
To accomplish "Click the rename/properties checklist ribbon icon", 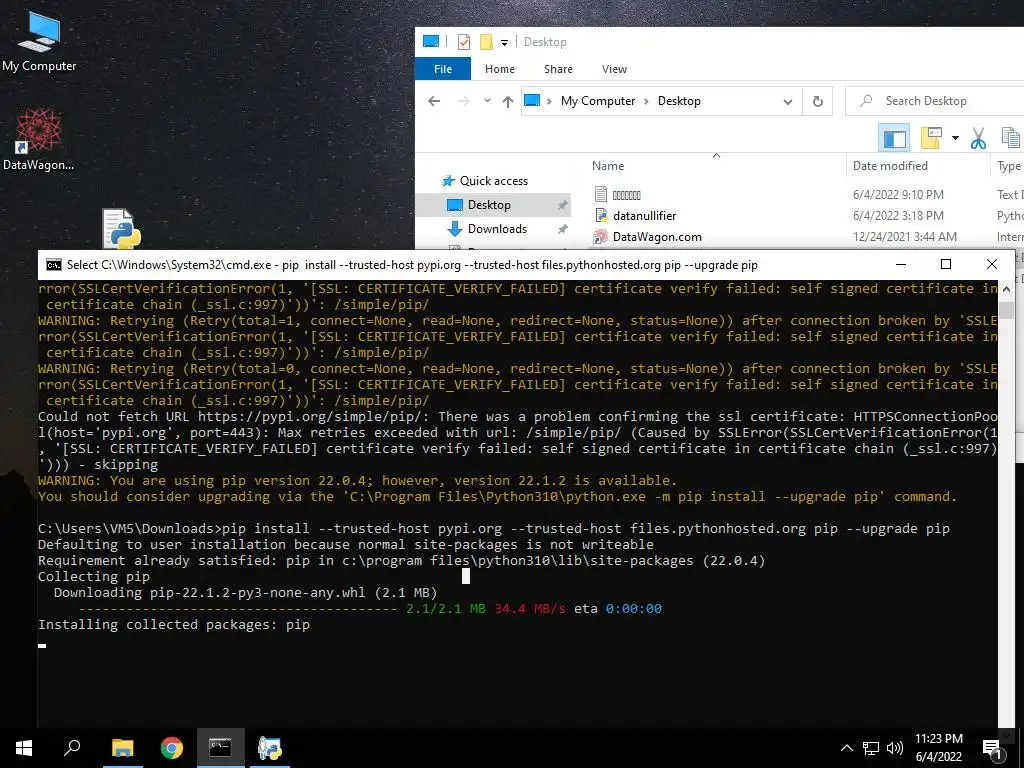I will click(931, 138).
